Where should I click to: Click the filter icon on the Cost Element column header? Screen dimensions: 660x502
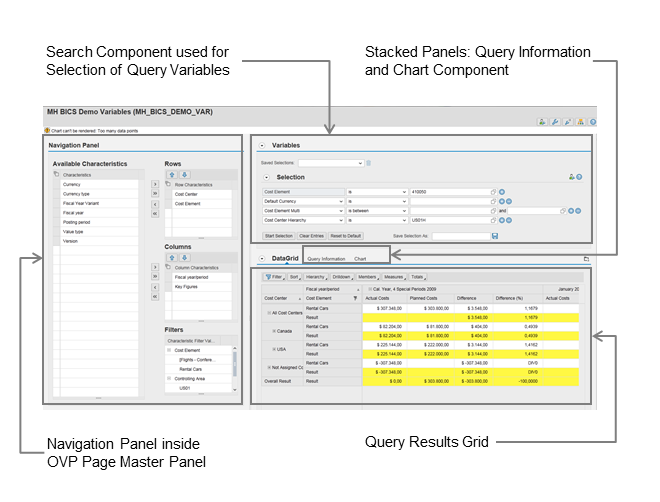(355, 298)
